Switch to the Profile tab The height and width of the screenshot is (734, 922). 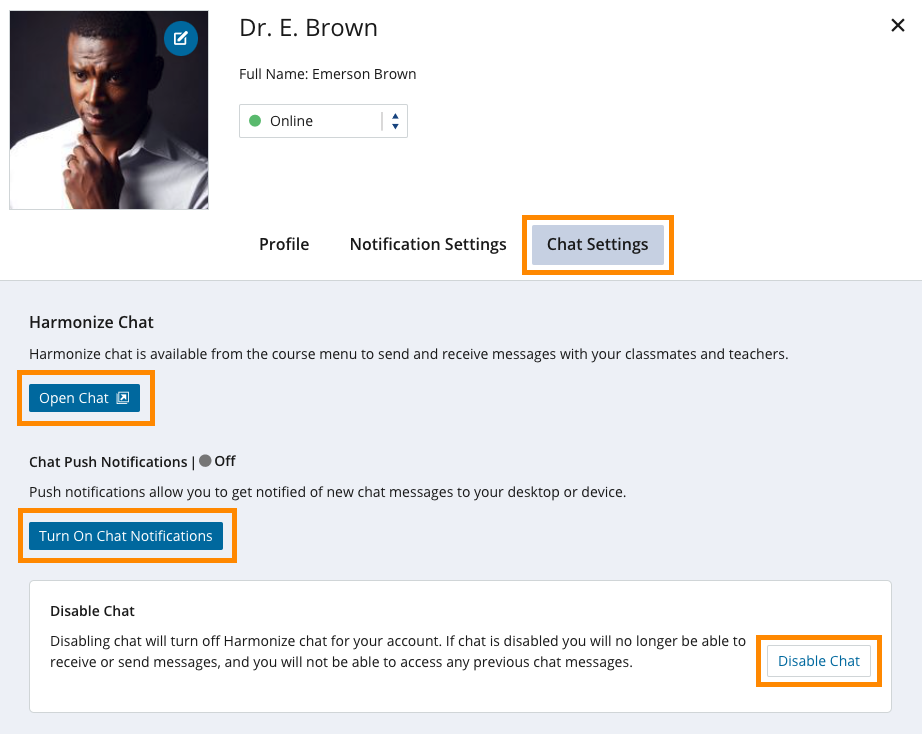pyautogui.click(x=283, y=244)
